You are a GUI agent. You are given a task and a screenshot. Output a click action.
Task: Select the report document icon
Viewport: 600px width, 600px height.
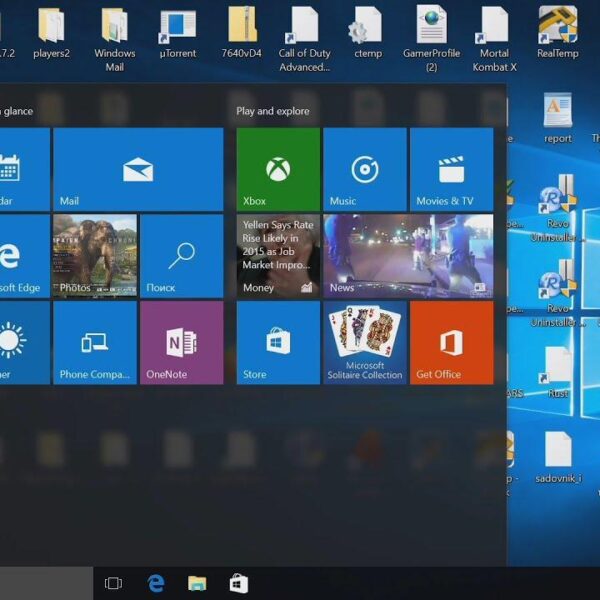558,117
